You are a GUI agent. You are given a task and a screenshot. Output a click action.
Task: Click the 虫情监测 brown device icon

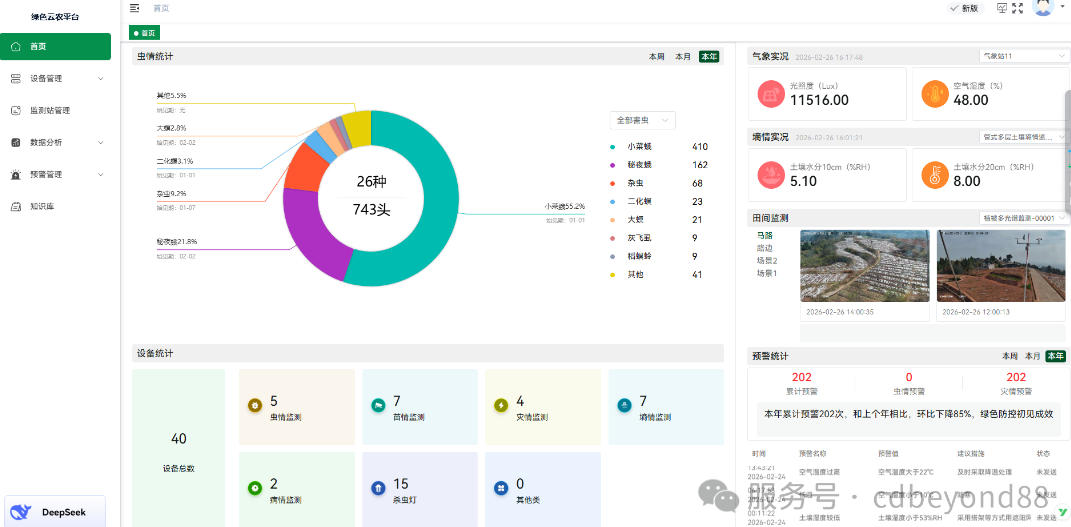pos(255,405)
